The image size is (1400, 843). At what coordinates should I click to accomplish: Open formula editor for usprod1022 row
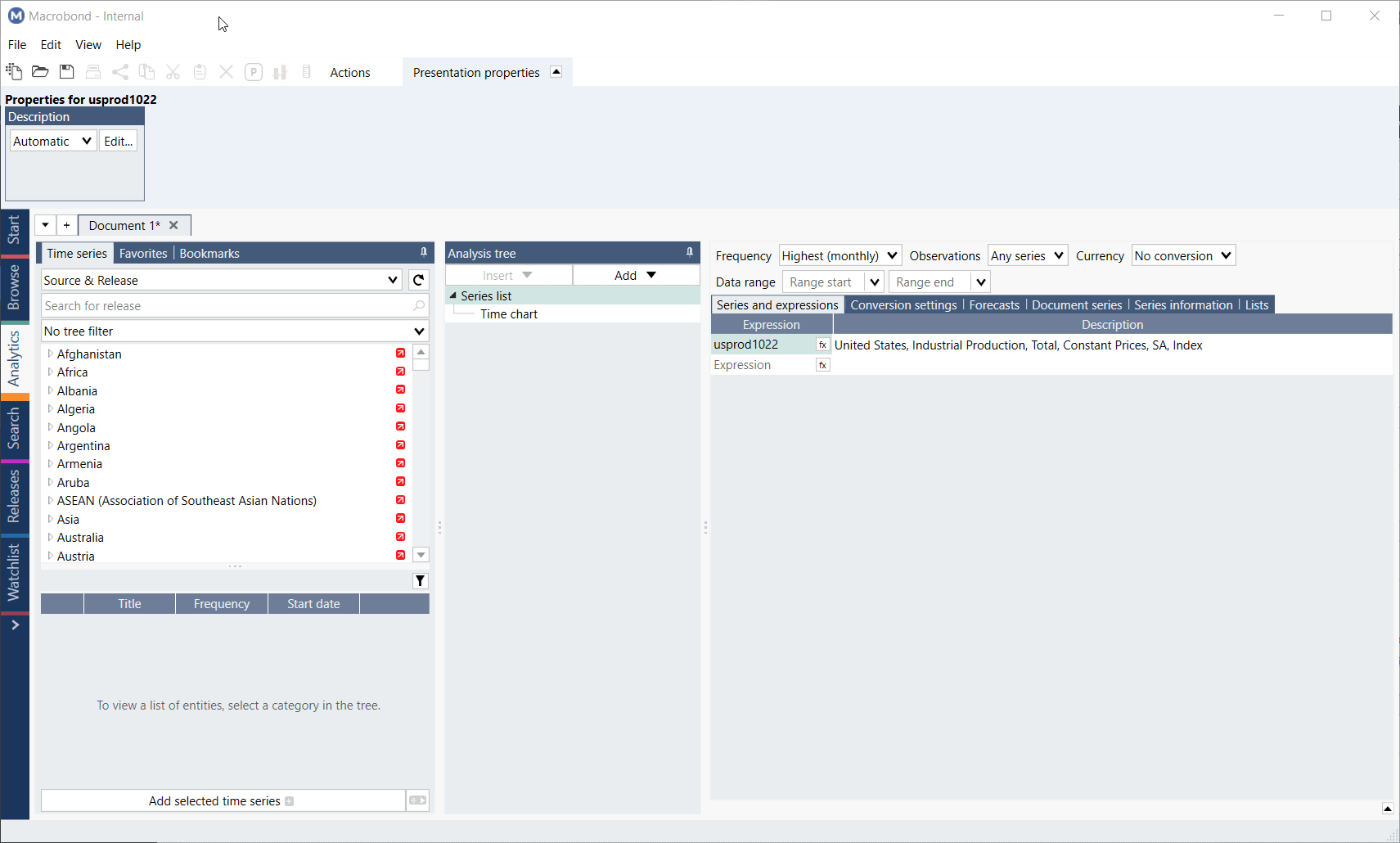(x=822, y=345)
